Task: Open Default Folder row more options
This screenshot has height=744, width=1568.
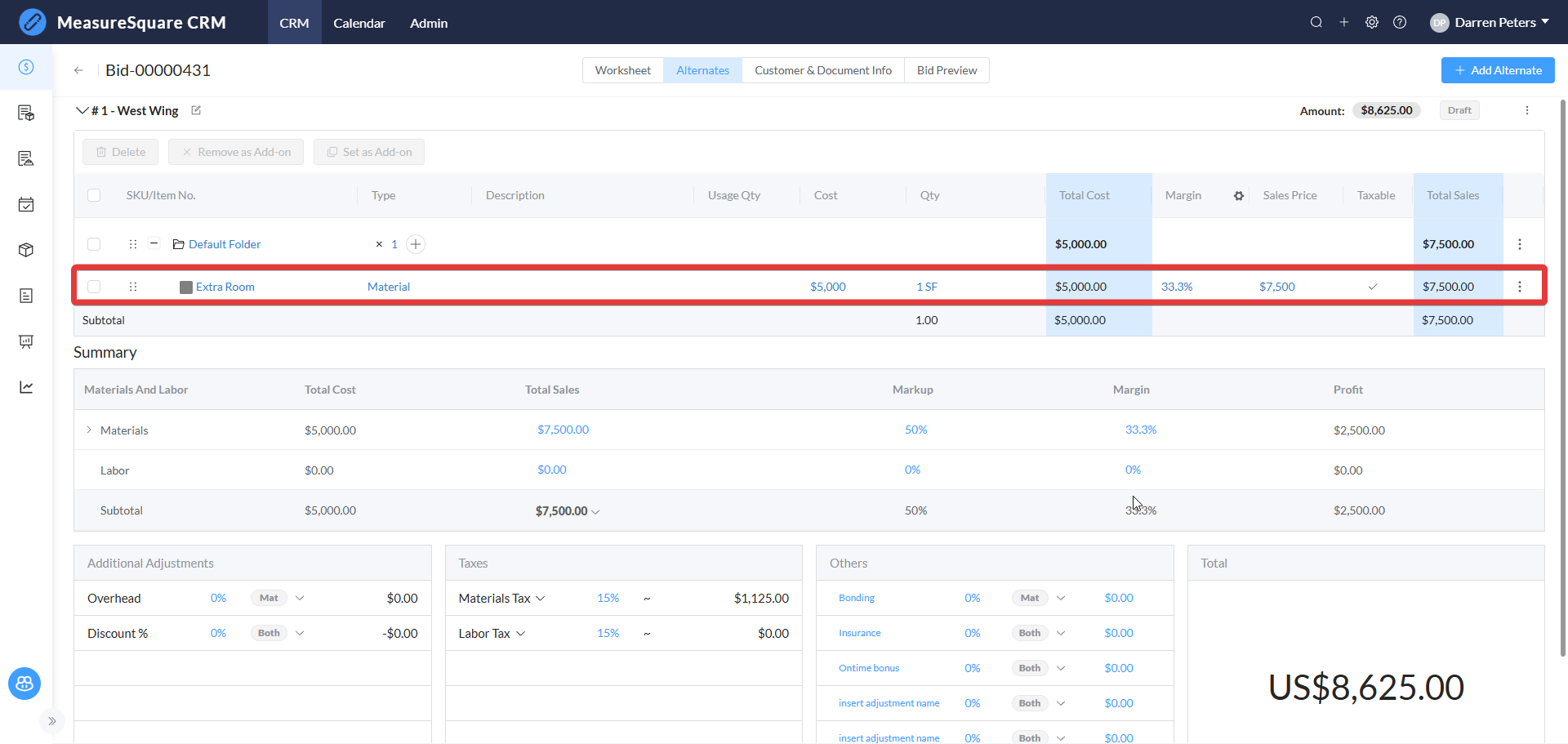Action: 1520,244
